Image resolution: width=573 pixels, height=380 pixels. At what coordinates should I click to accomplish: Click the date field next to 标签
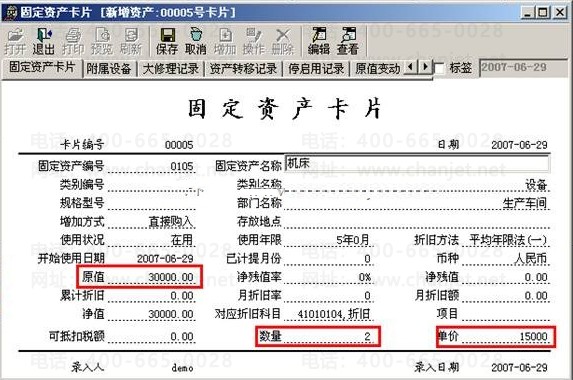pyautogui.click(x=523, y=68)
